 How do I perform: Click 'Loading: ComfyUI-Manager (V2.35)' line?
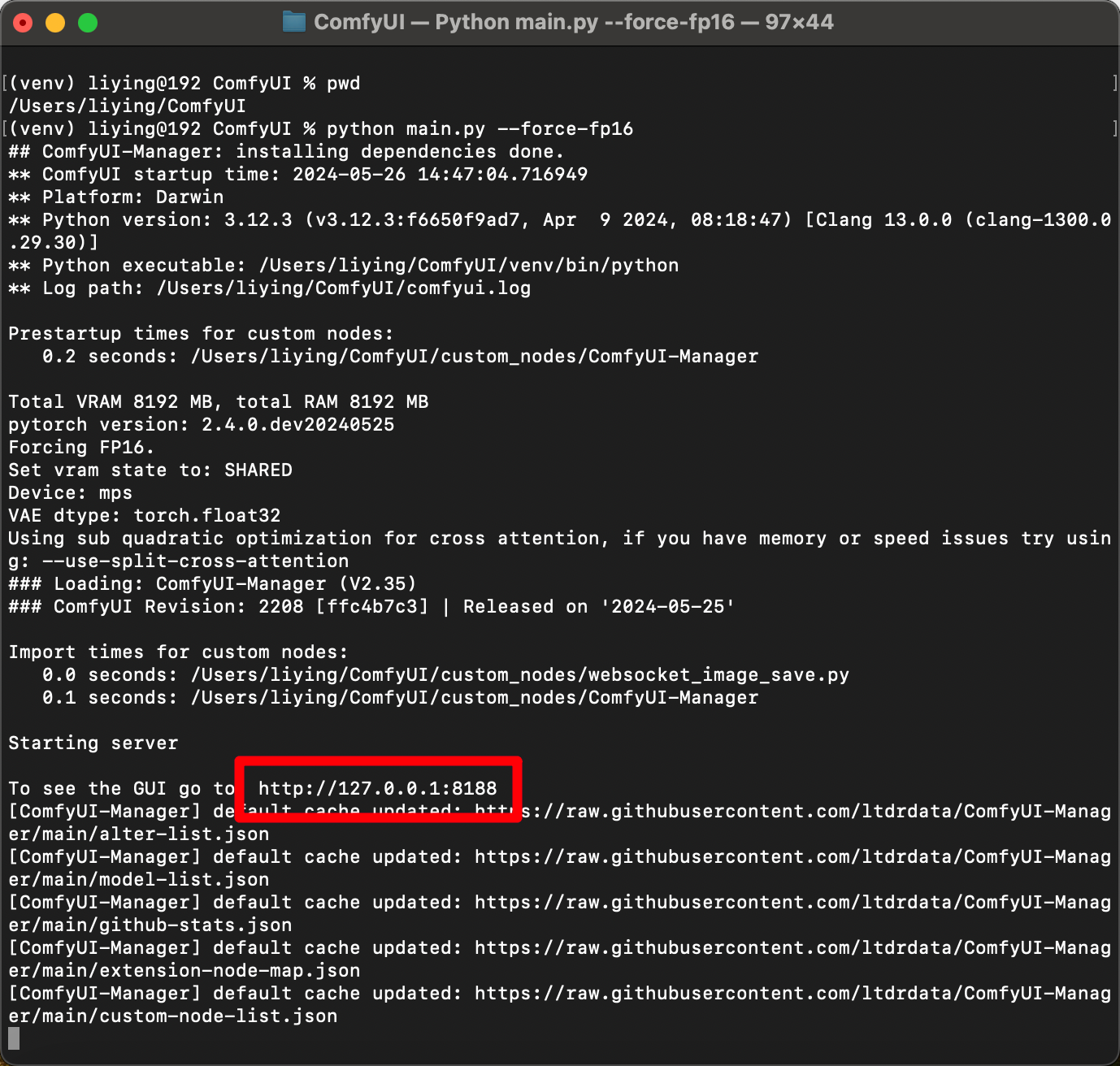click(212, 584)
